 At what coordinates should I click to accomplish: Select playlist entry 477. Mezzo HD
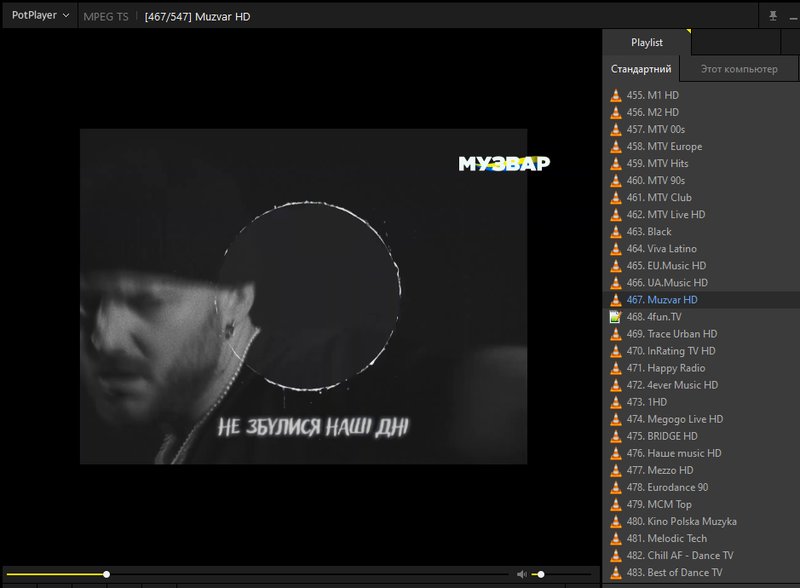pos(701,470)
